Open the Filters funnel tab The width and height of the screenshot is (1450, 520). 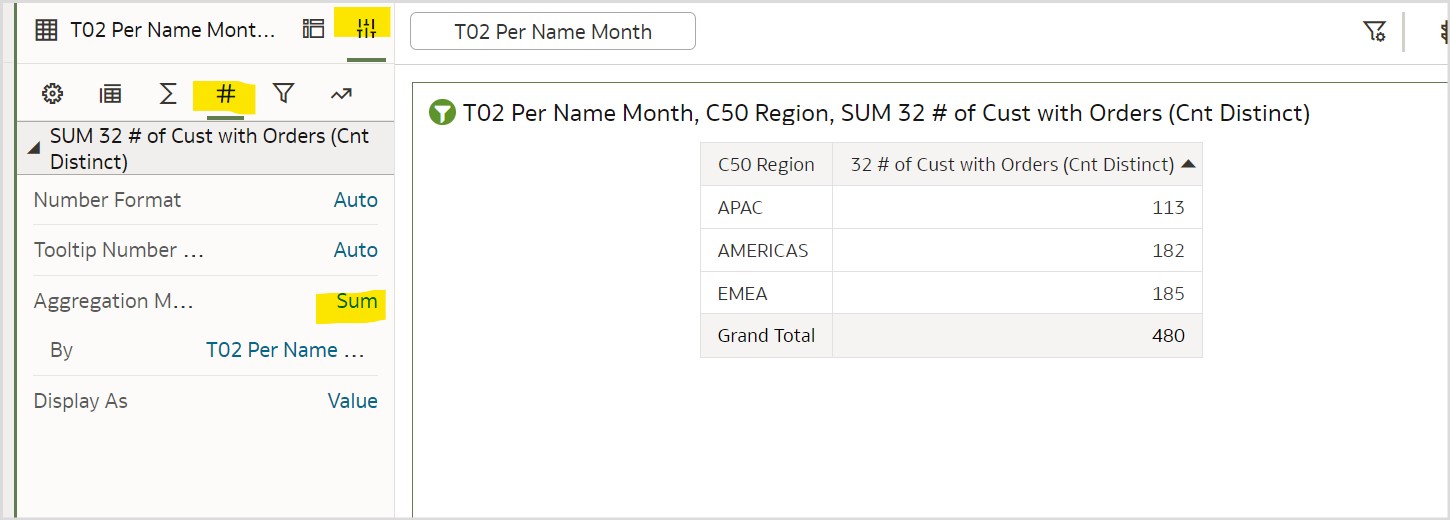coord(284,94)
